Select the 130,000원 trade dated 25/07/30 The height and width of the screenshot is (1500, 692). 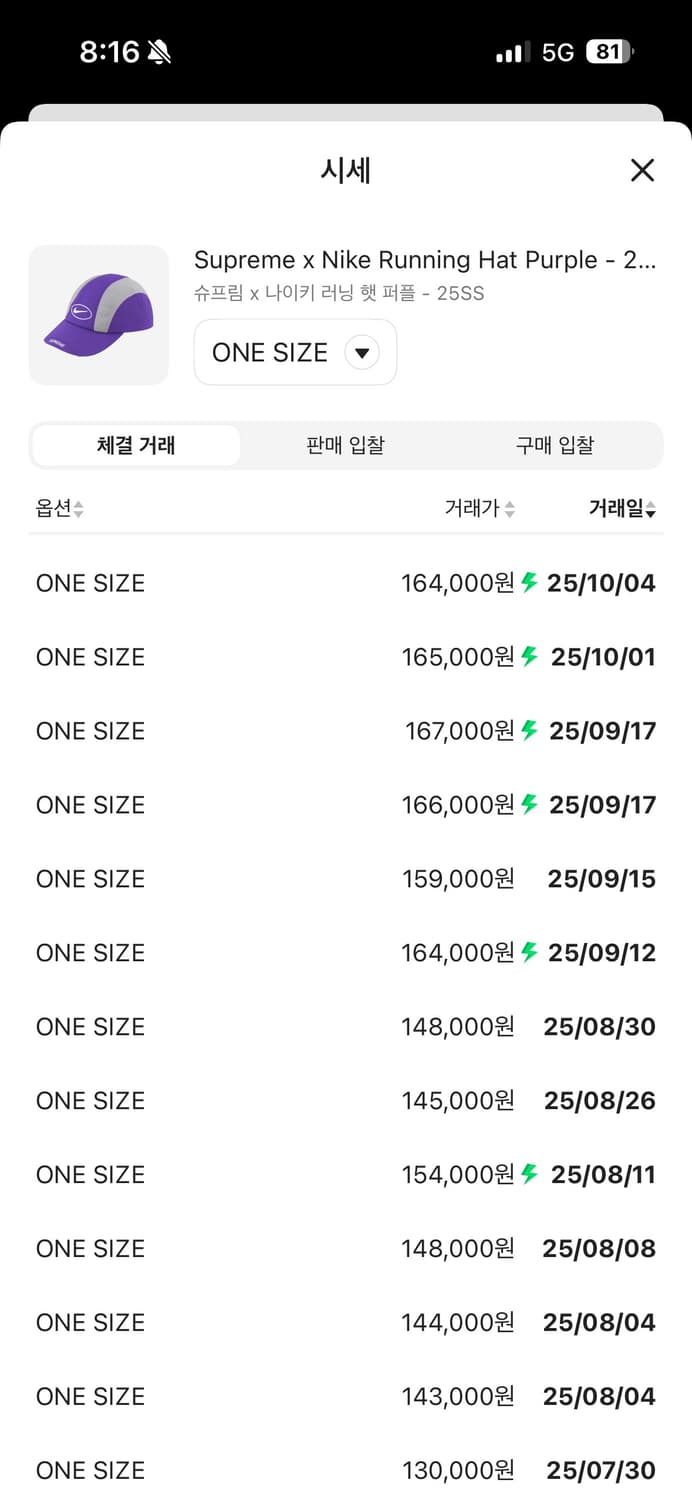click(345, 1470)
